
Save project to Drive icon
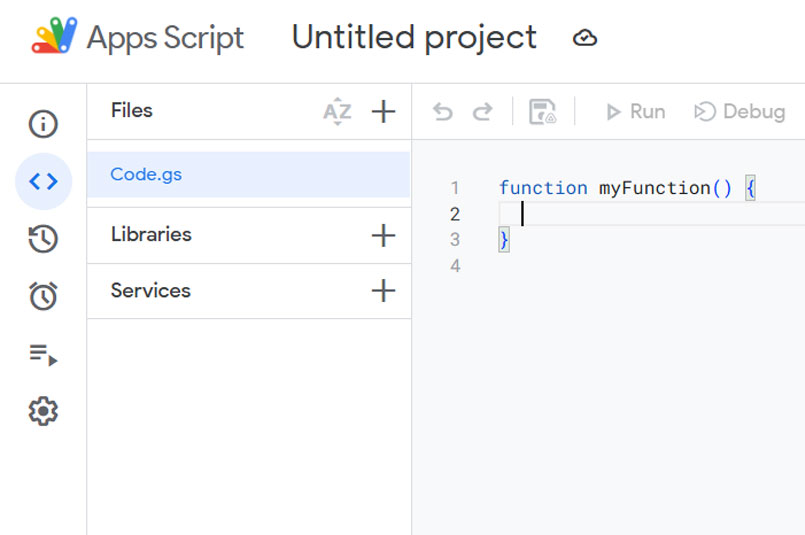click(543, 111)
